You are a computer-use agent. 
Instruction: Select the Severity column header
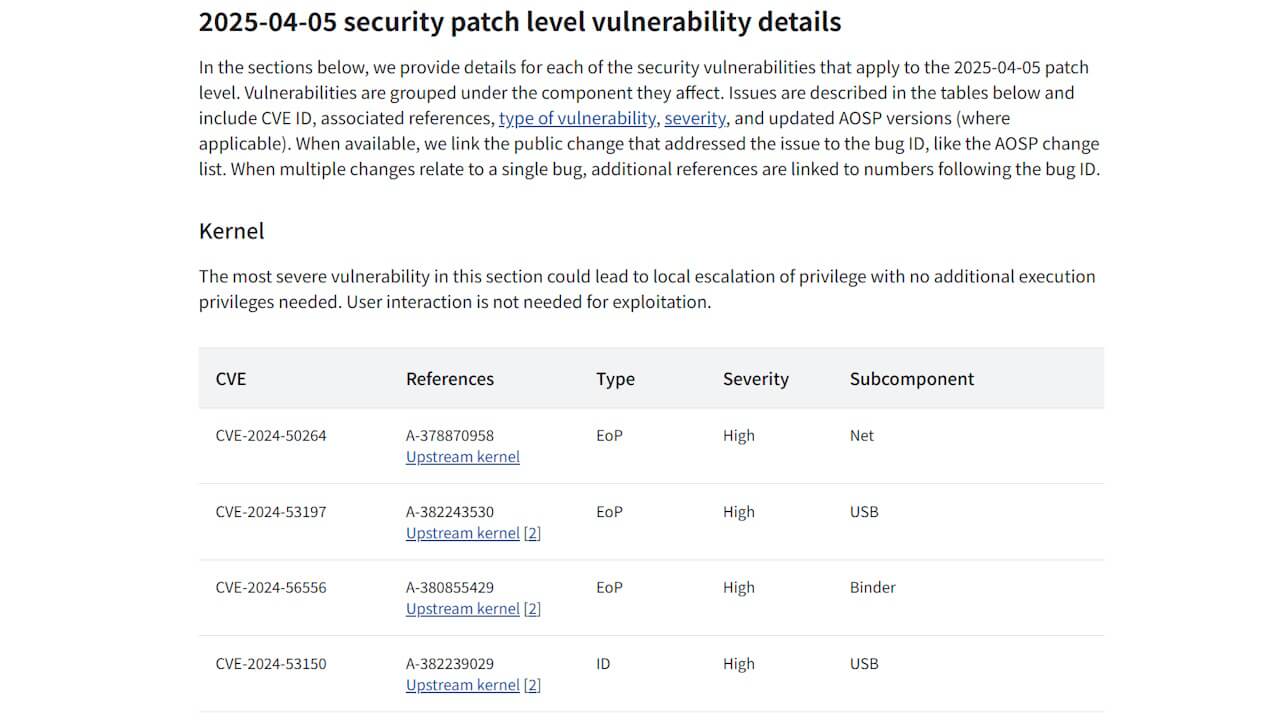[756, 379]
